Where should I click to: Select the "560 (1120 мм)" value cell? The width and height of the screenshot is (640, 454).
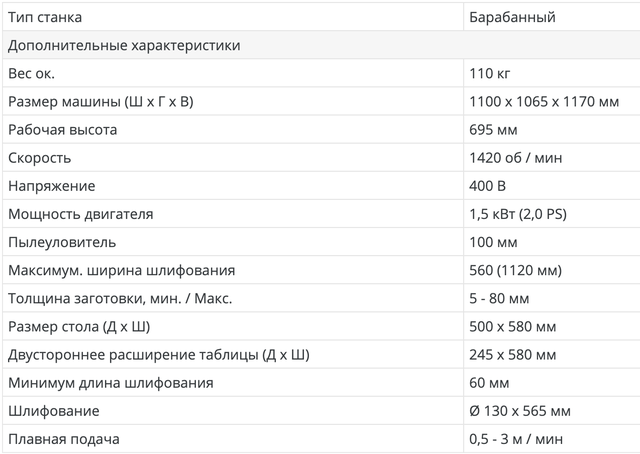[x=515, y=270]
